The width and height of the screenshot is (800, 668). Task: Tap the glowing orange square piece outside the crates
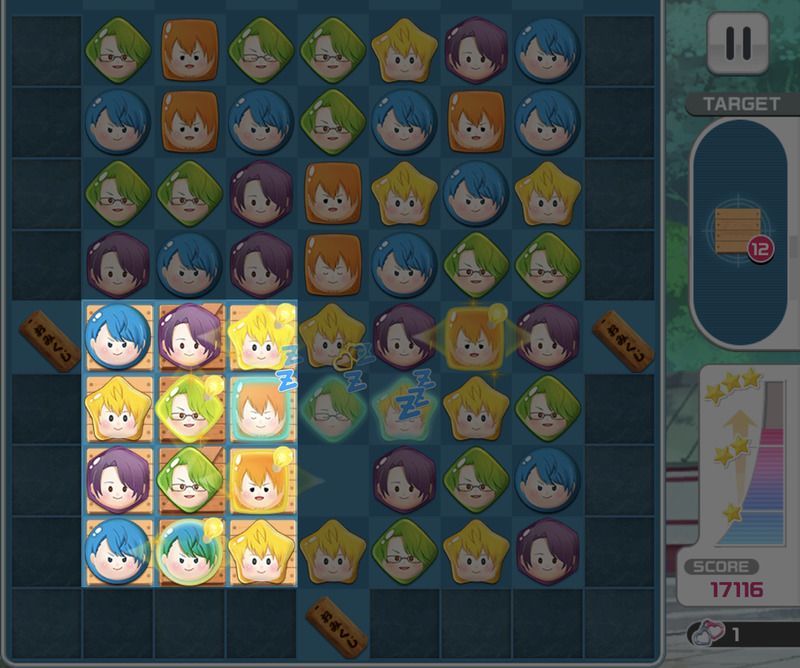[474, 336]
